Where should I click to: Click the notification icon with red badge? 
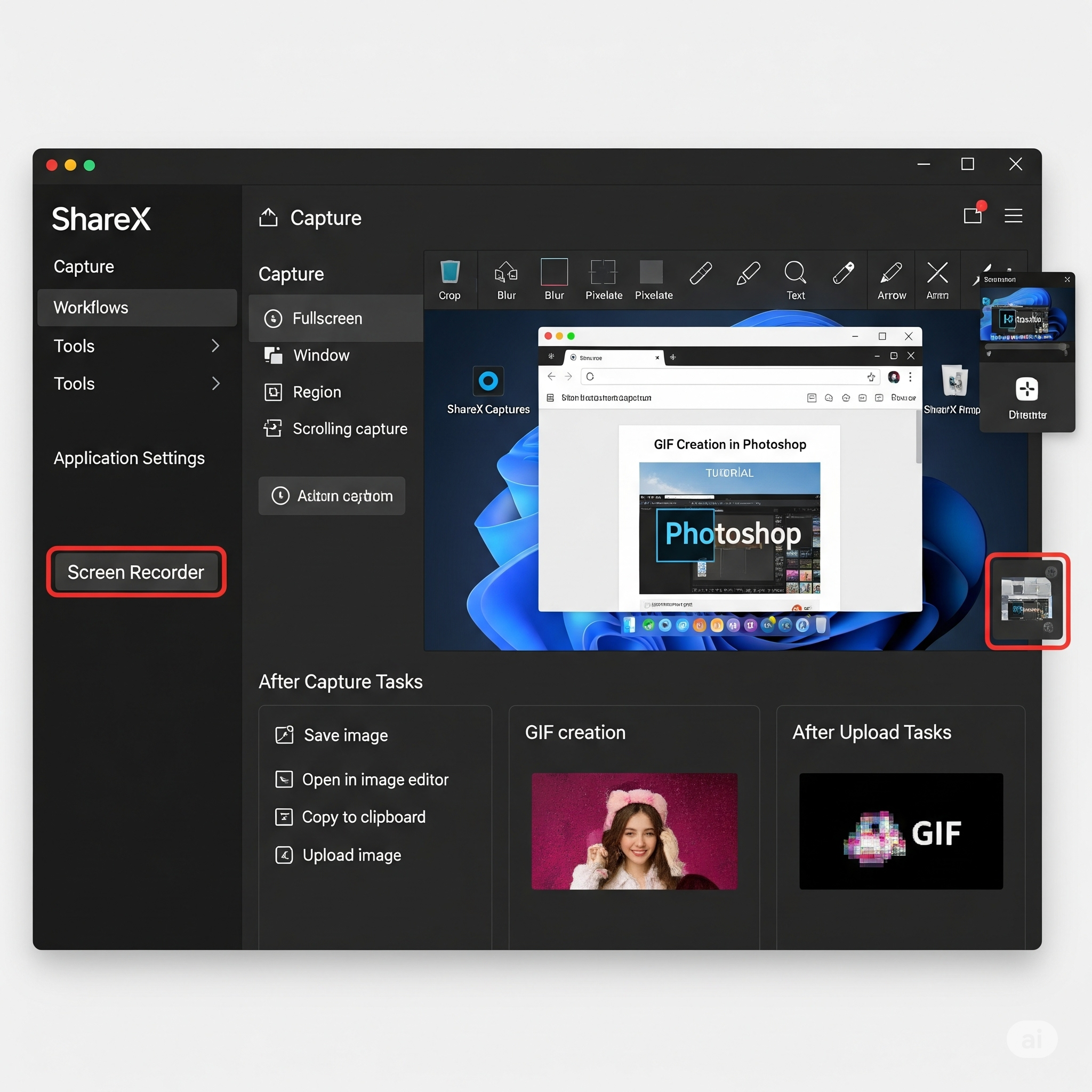coord(973,215)
